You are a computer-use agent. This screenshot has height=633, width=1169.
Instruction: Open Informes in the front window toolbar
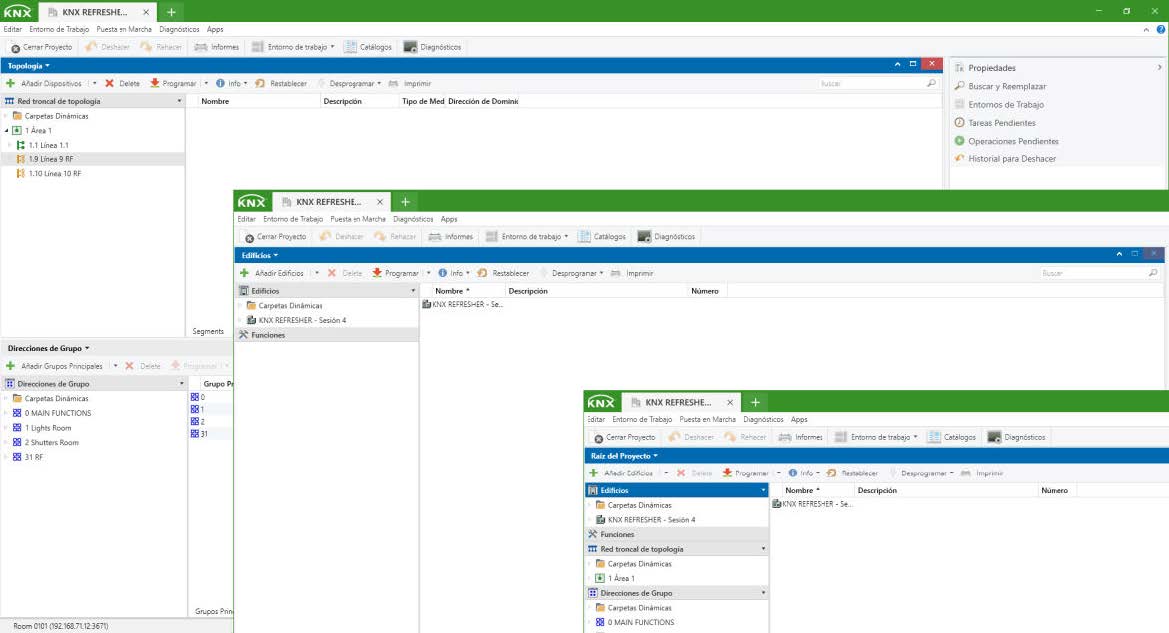click(801, 437)
